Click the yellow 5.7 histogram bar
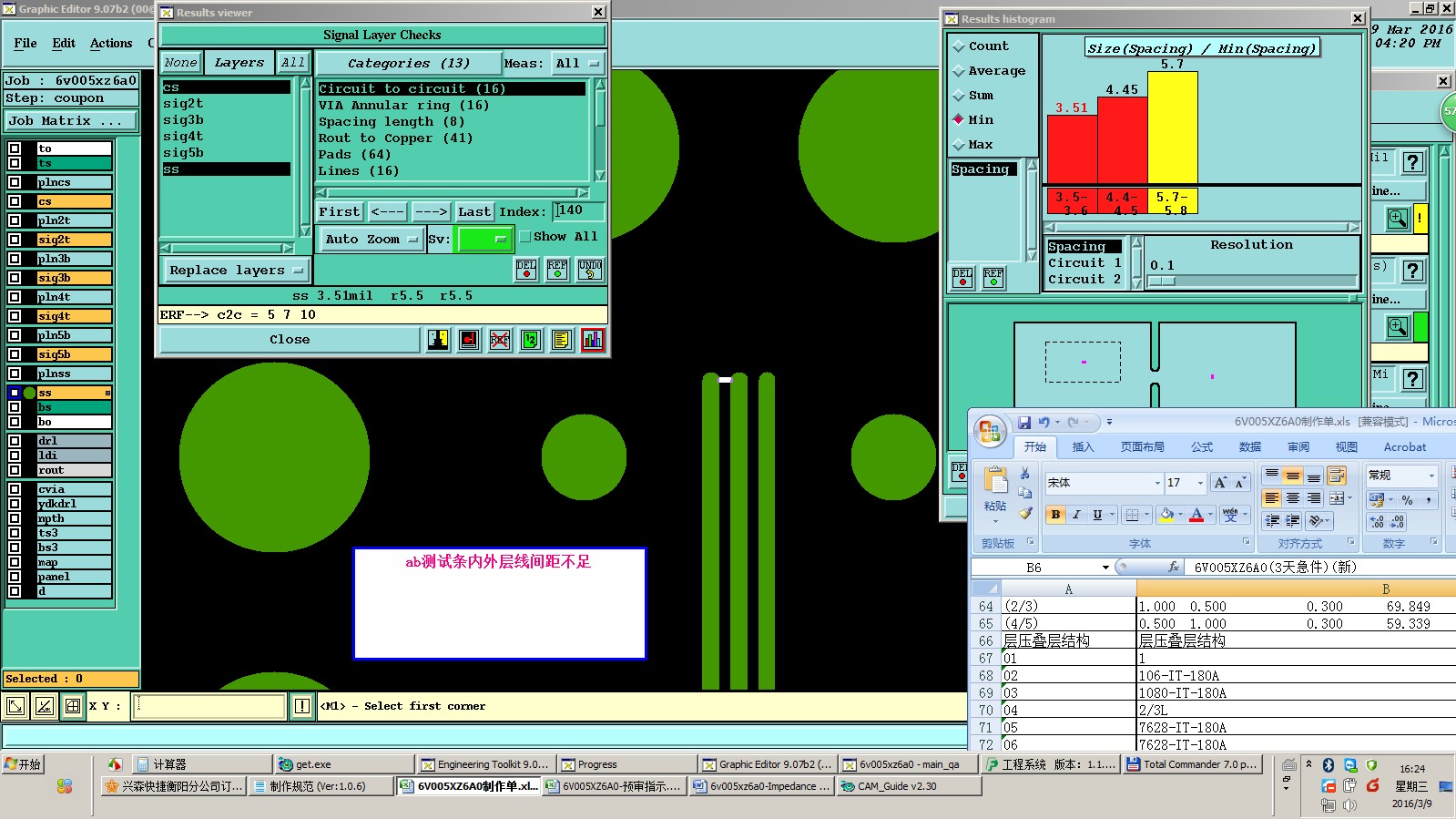This screenshot has height=819, width=1456. point(1173,128)
